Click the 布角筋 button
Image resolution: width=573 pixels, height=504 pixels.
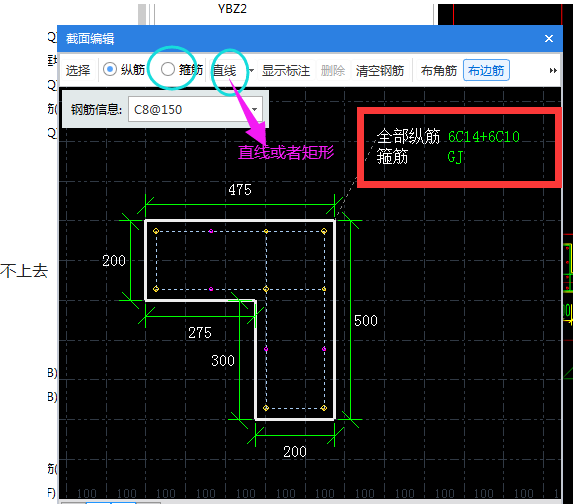[x=439, y=71]
